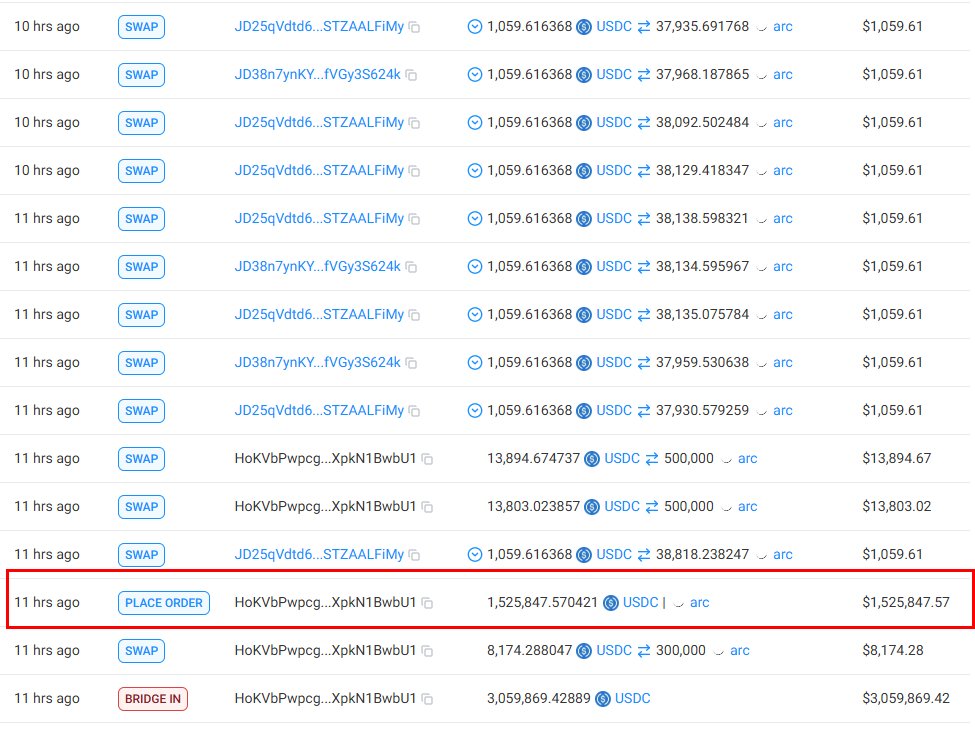The width and height of the screenshot is (975, 733).
Task: Click swap arrows icon in the 8,174.288047 row
Action: coord(644,650)
